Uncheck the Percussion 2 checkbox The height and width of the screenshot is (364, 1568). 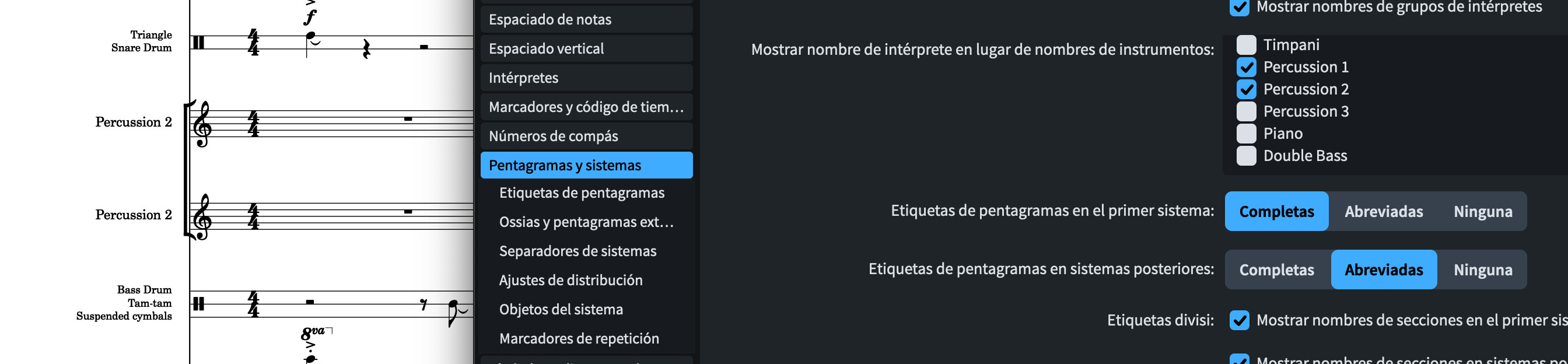[x=1246, y=89]
